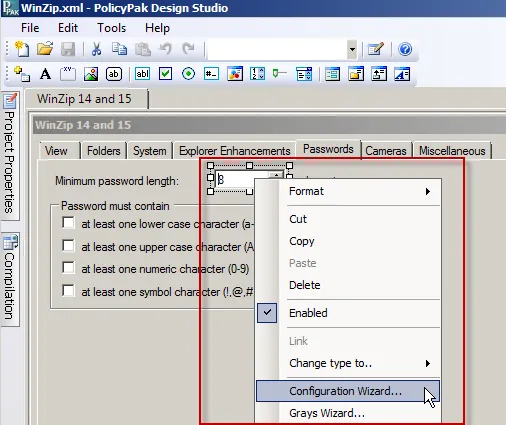The width and height of the screenshot is (506, 425).
Task: Choose Delete from the context menu
Action: pos(348,285)
